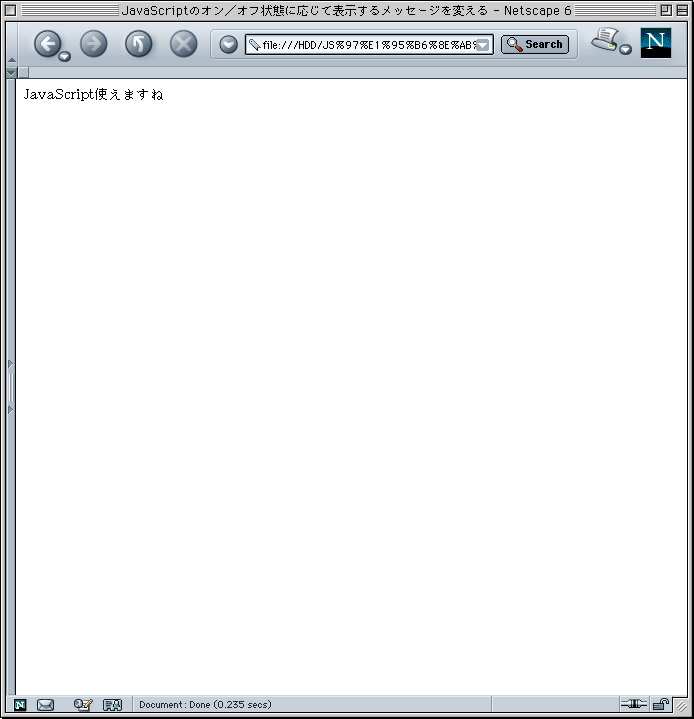Click the status text 'Document: Done (0.235 secs)'
694x719 pixels.
[205, 704]
